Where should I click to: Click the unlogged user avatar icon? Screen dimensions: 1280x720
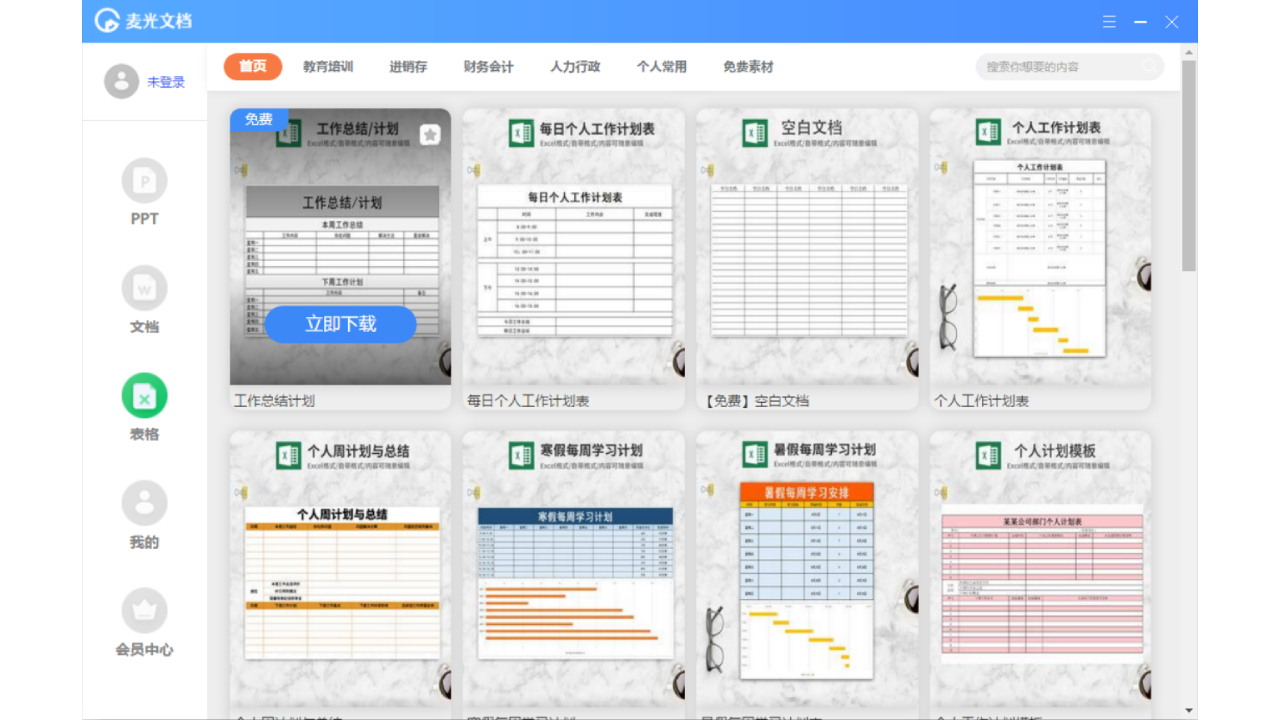click(x=121, y=81)
